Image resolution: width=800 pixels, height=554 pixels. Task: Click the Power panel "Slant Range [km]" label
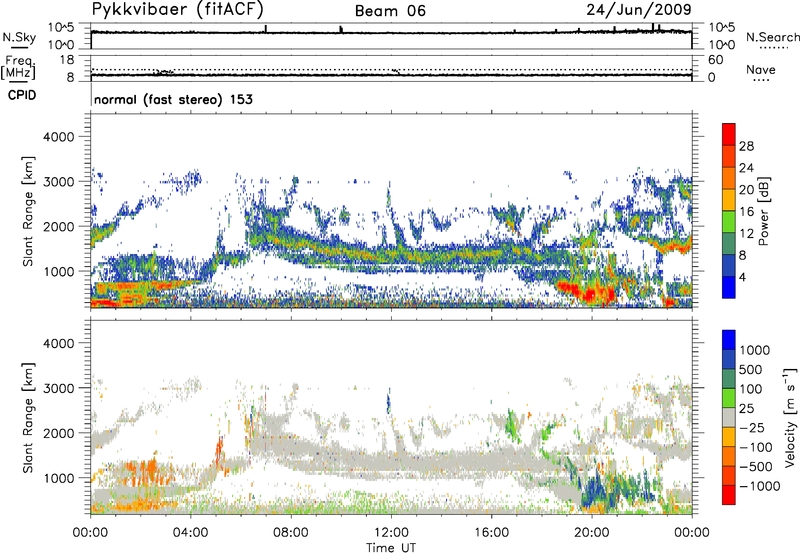pyautogui.click(x=28, y=211)
